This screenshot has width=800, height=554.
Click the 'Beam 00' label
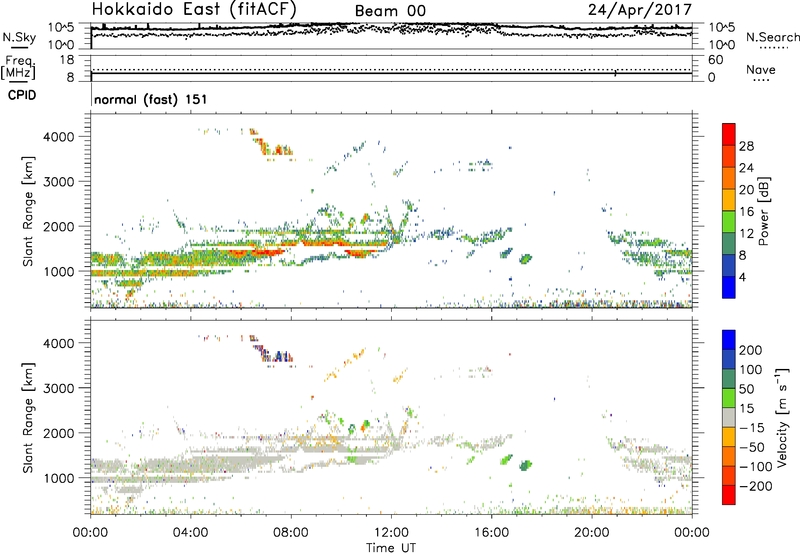[390, 11]
